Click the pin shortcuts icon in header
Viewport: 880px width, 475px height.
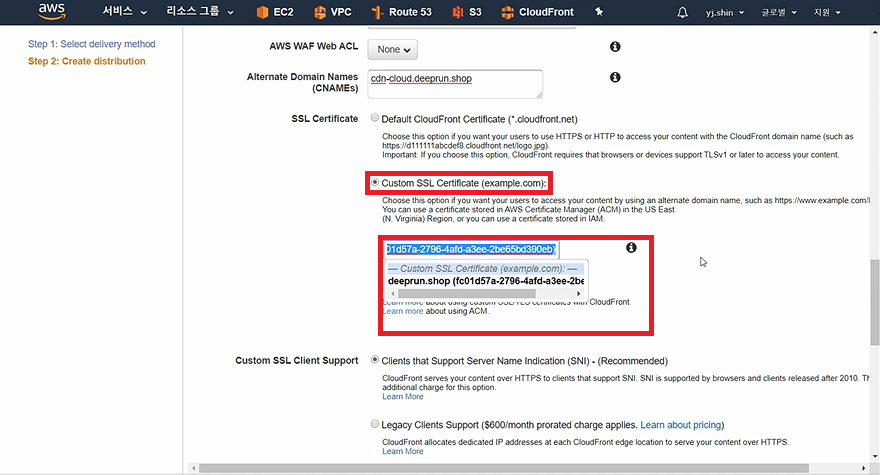(599, 12)
